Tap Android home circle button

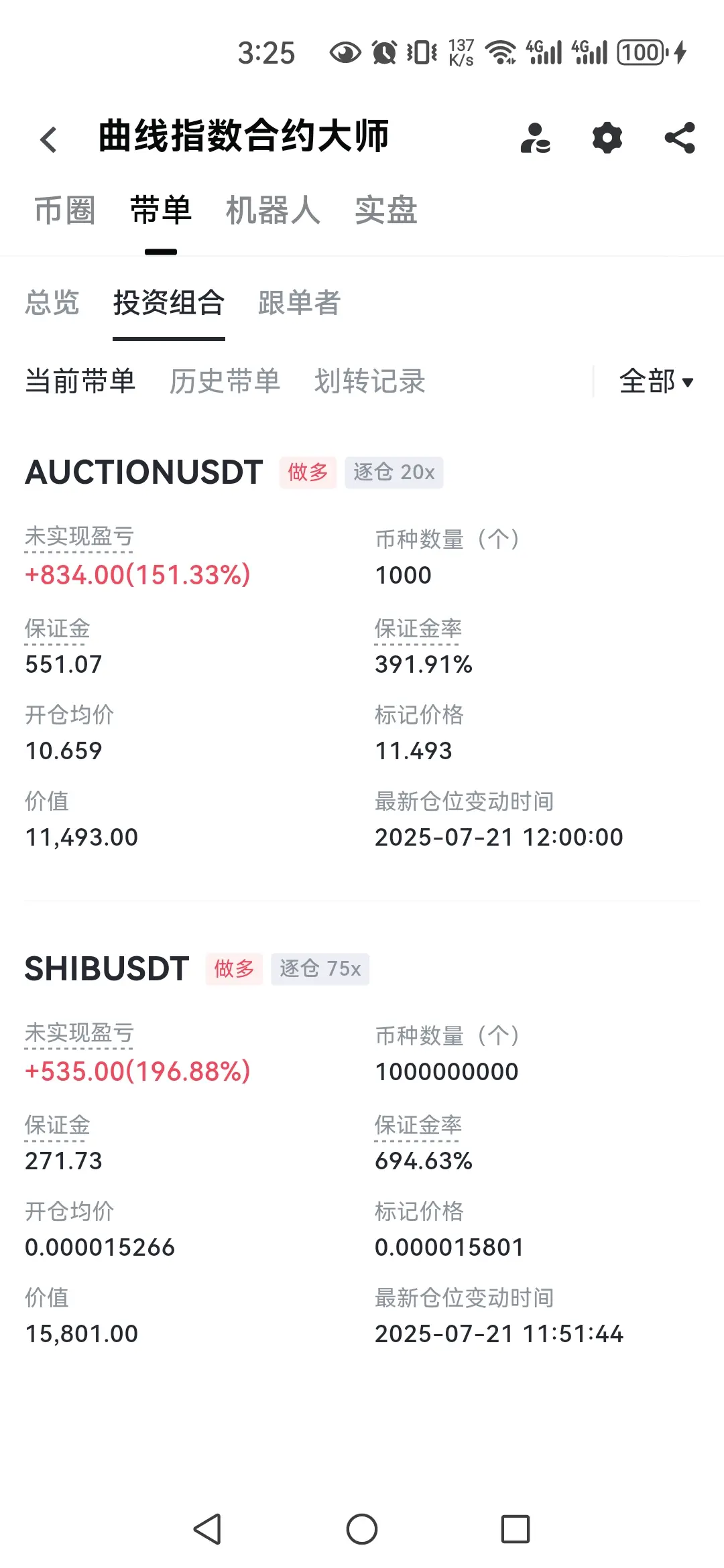(362, 1529)
